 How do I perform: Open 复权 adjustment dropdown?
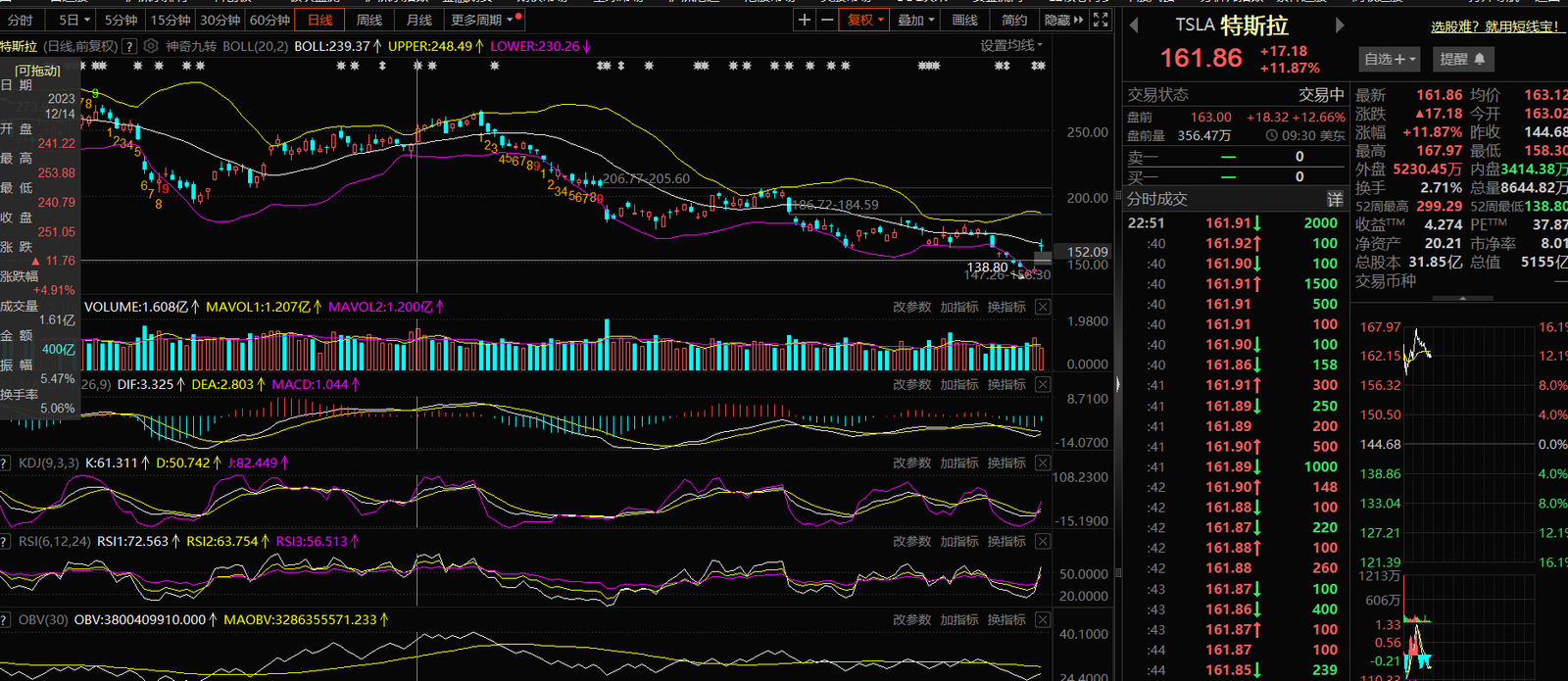point(865,20)
